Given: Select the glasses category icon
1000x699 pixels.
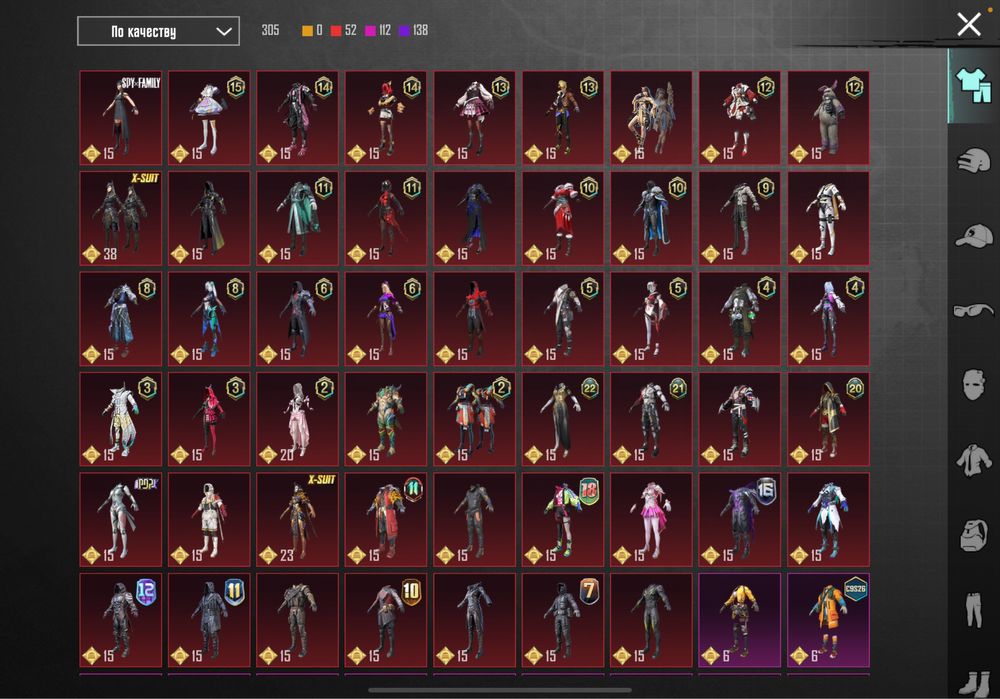Looking at the screenshot, I should point(973,311).
